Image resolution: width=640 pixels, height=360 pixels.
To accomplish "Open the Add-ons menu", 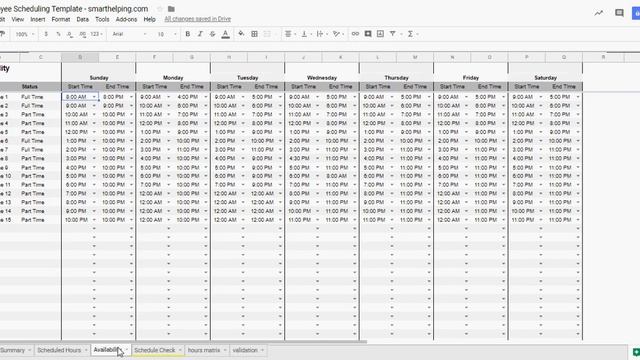I will point(126,19).
